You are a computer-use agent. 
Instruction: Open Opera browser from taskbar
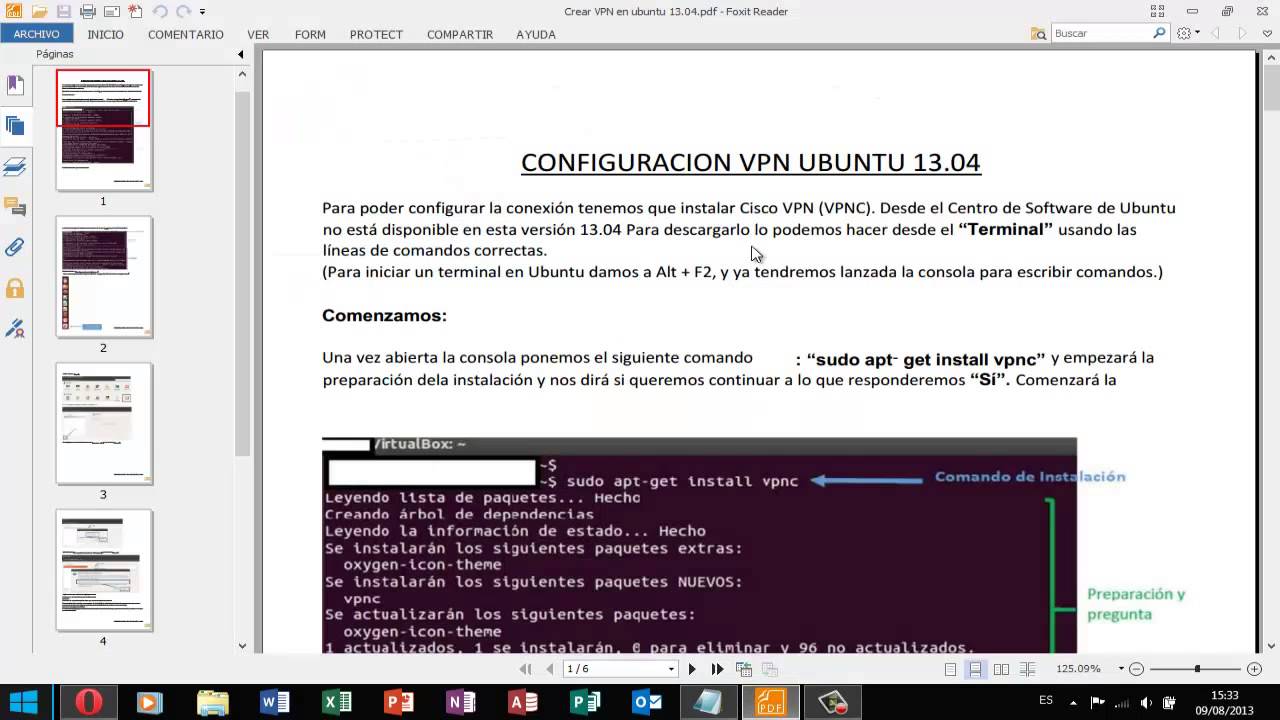pos(88,702)
